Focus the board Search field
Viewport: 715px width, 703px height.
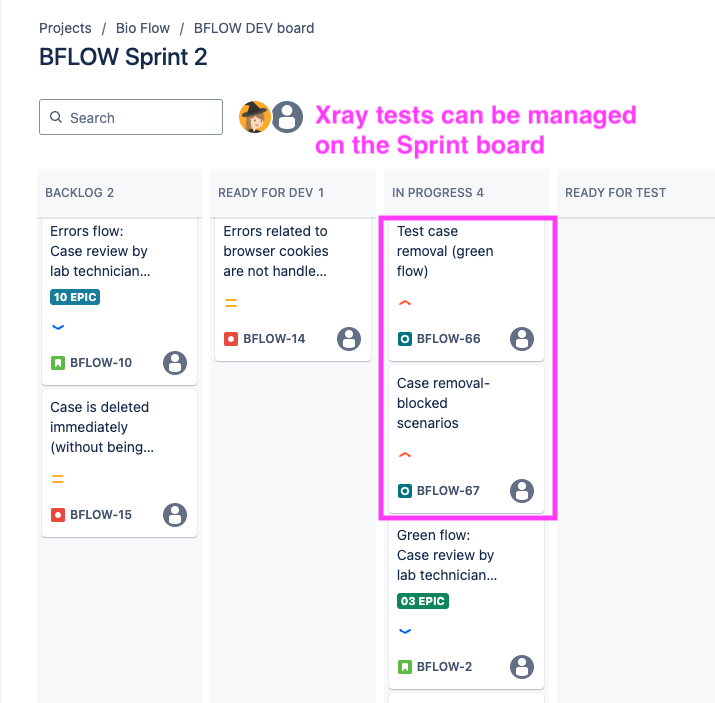point(131,117)
